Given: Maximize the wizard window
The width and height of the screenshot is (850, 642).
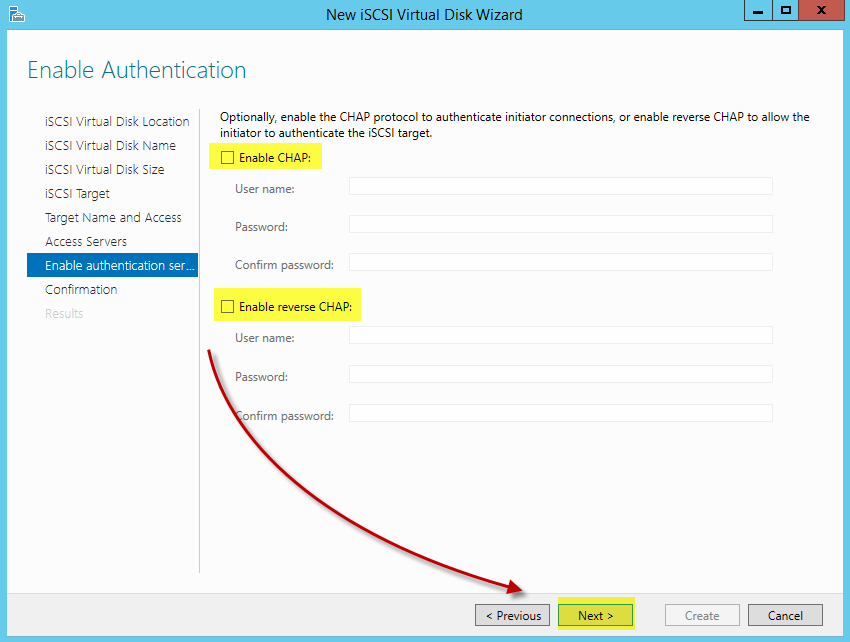Looking at the screenshot, I should tap(785, 10).
